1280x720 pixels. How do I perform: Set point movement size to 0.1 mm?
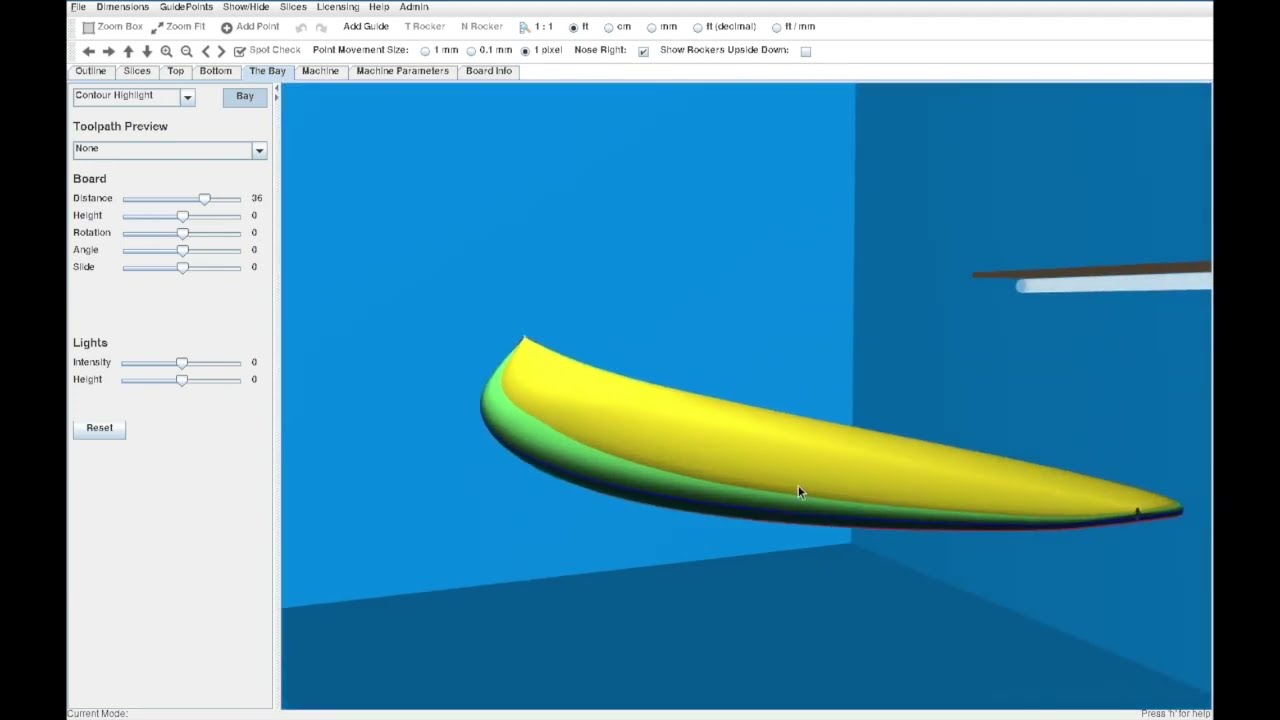(x=471, y=51)
